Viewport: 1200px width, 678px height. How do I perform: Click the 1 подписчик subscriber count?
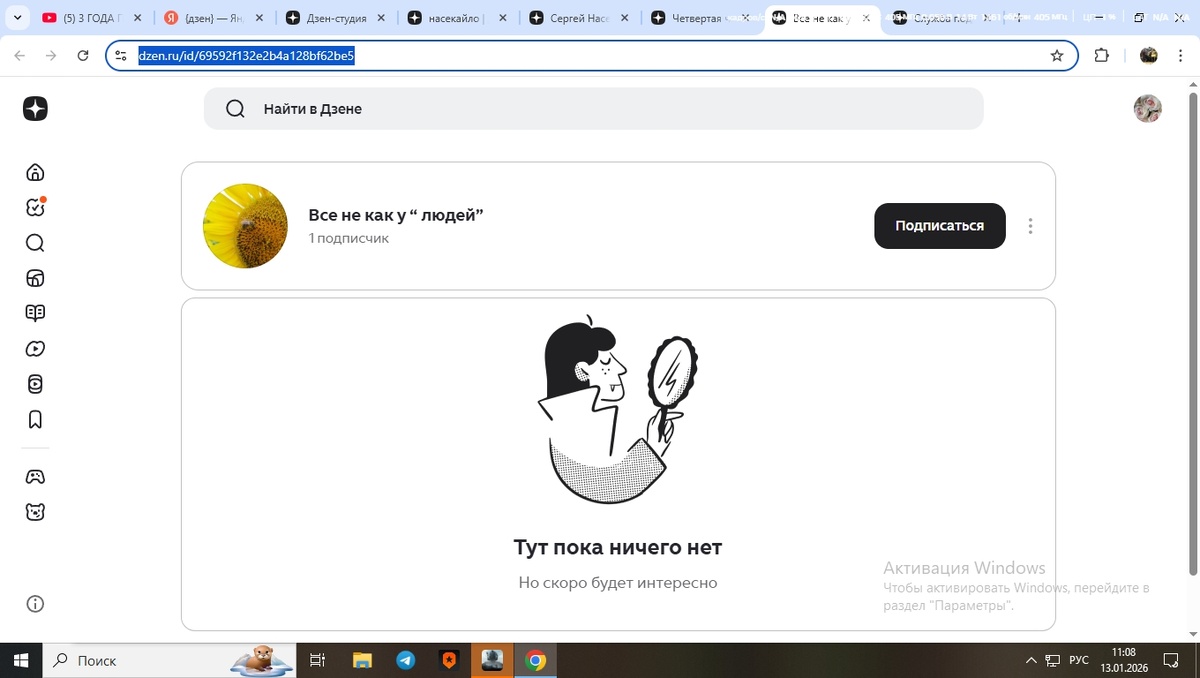[x=349, y=239]
